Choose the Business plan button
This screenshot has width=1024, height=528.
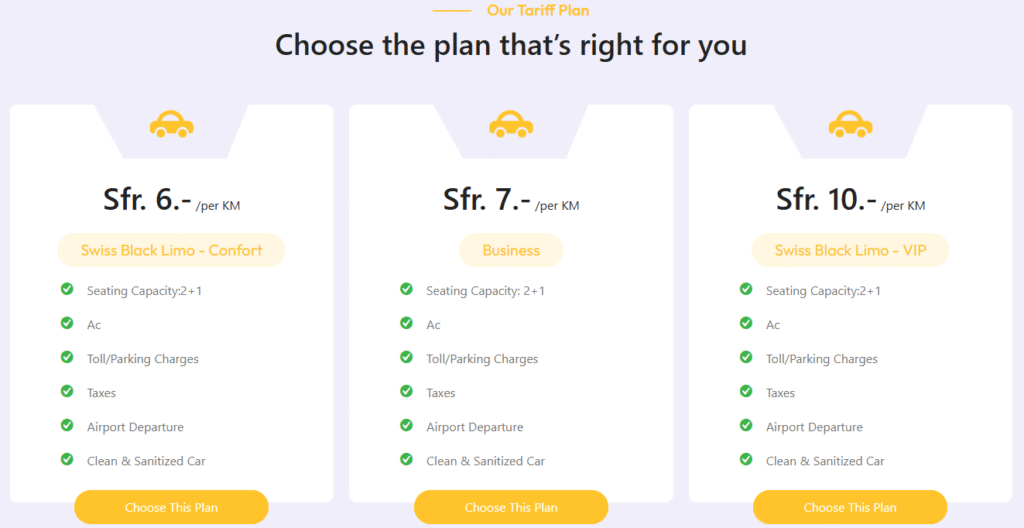pyautogui.click(x=511, y=507)
